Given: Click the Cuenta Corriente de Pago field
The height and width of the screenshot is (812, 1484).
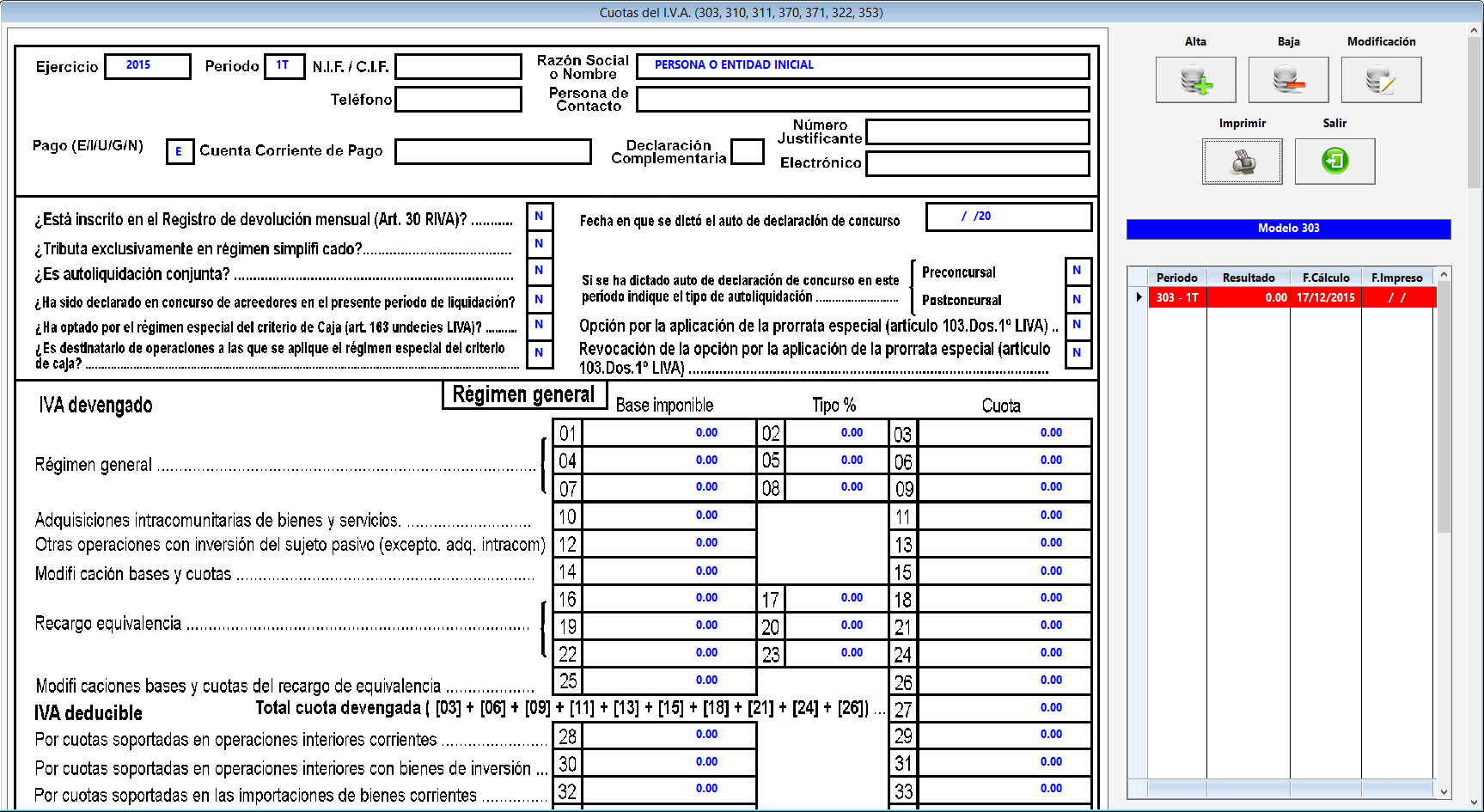Looking at the screenshot, I should (493, 152).
